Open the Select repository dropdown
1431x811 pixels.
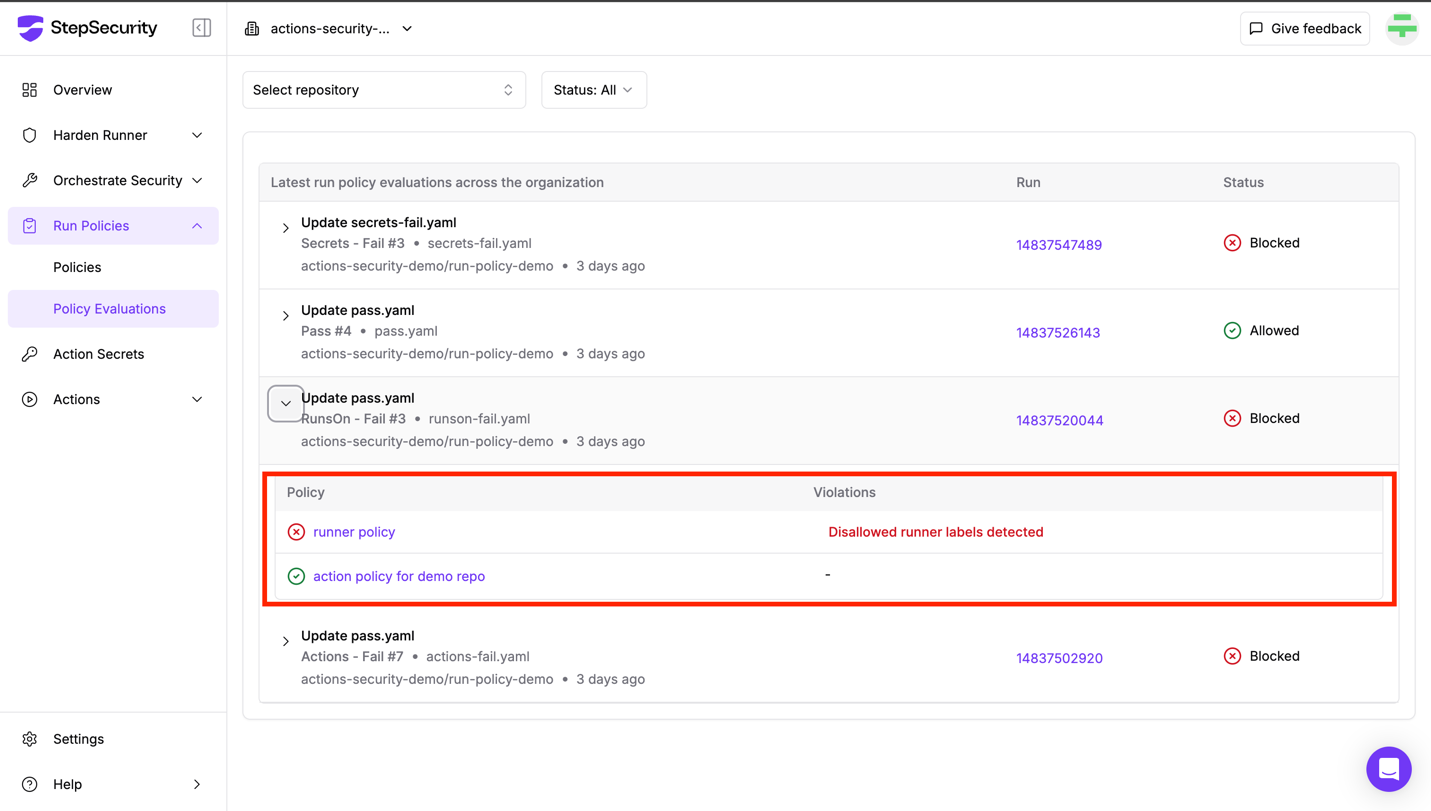pyautogui.click(x=384, y=90)
